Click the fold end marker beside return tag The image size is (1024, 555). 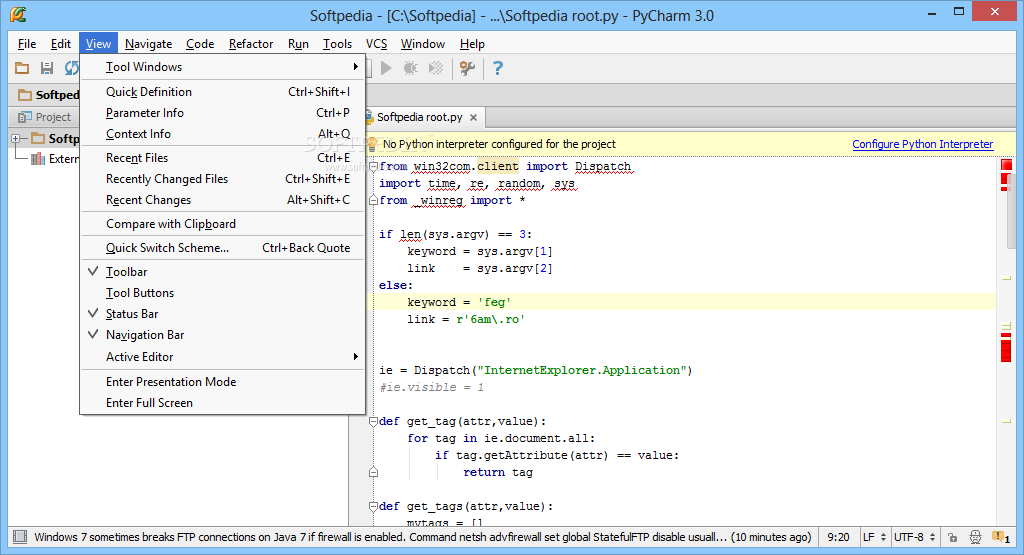coord(373,472)
